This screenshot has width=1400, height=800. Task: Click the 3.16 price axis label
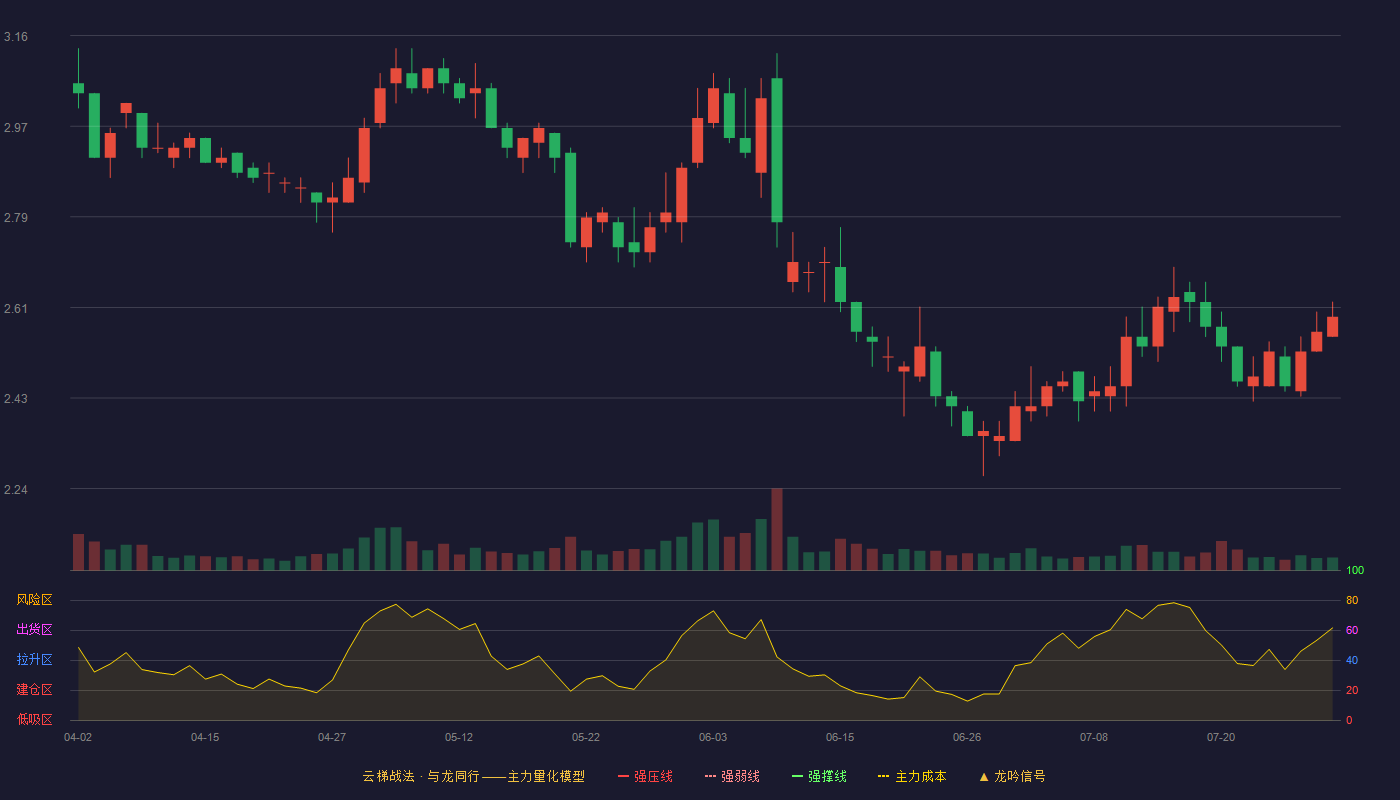coord(16,37)
